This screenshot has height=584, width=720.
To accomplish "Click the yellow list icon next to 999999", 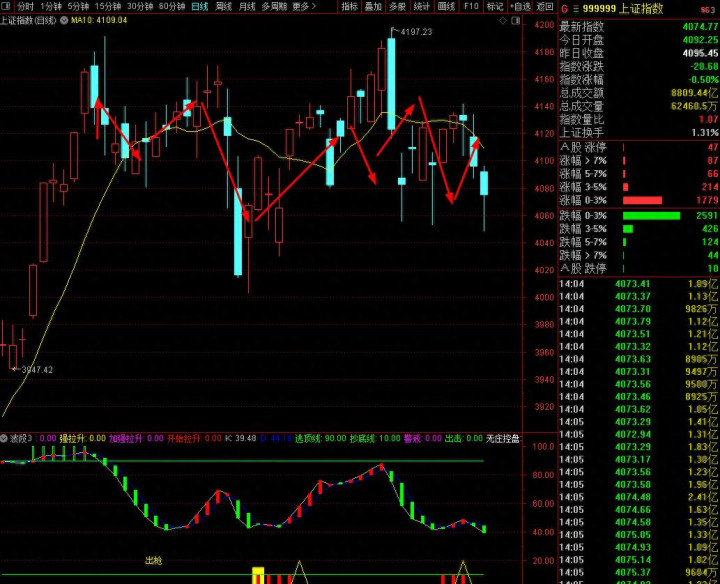I will (x=576, y=7).
